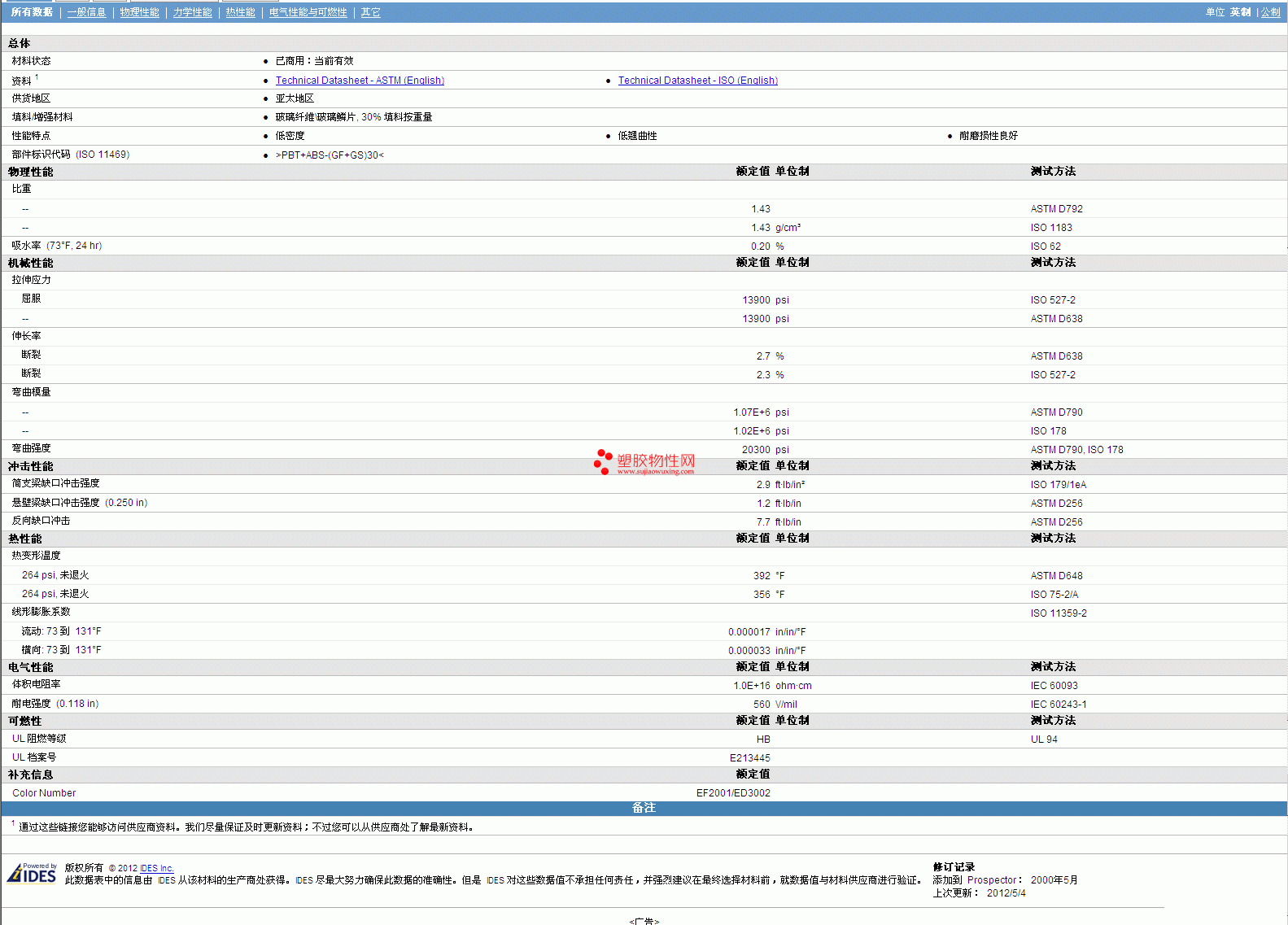The width and height of the screenshot is (1288, 925).
Task: Click the 备注 notes bar
Action: [644, 808]
